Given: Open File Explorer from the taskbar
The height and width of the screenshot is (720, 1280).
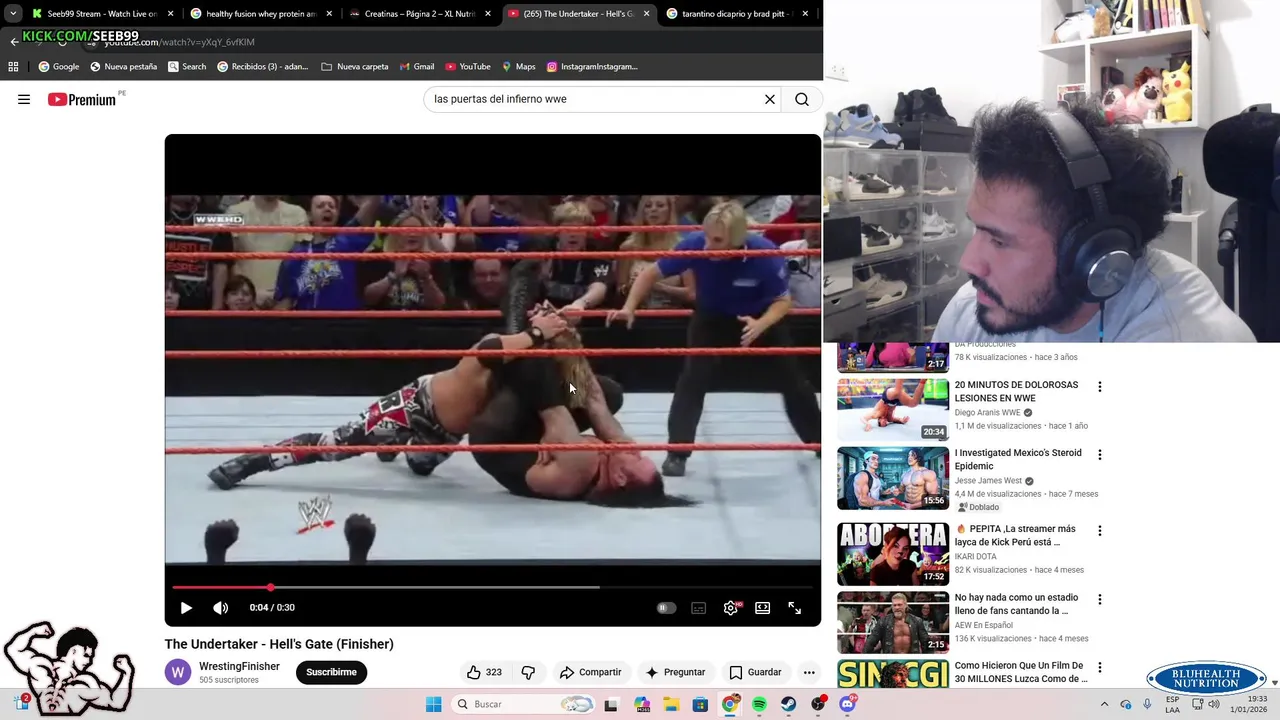Looking at the screenshot, I should [x=671, y=704].
